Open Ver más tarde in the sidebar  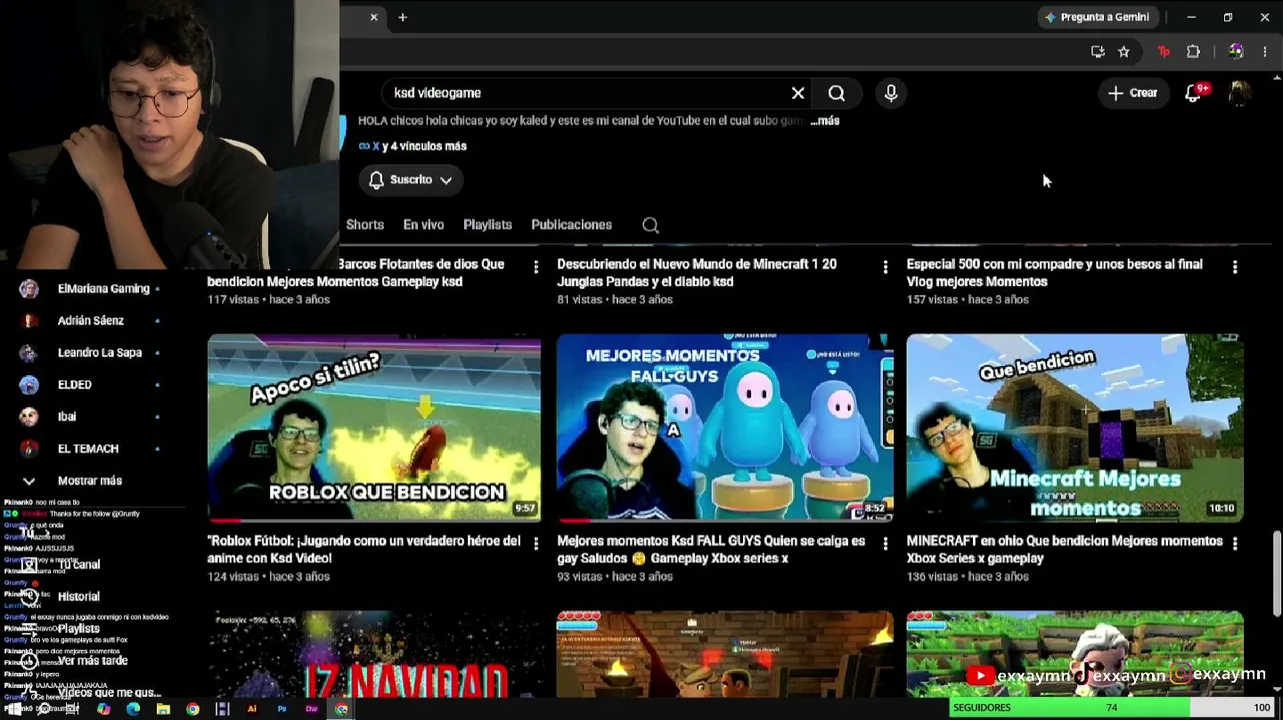click(93, 661)
